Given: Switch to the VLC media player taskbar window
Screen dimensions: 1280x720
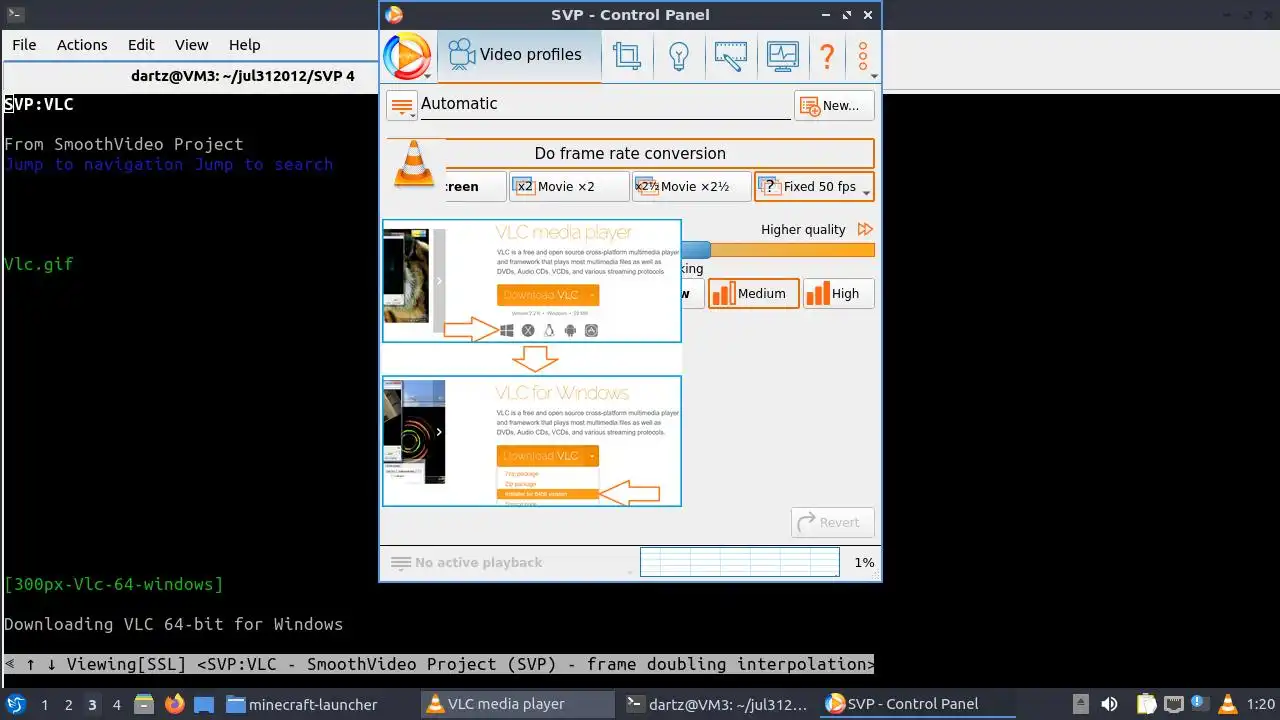Looking at the screenshot, I should coord(517,704).
